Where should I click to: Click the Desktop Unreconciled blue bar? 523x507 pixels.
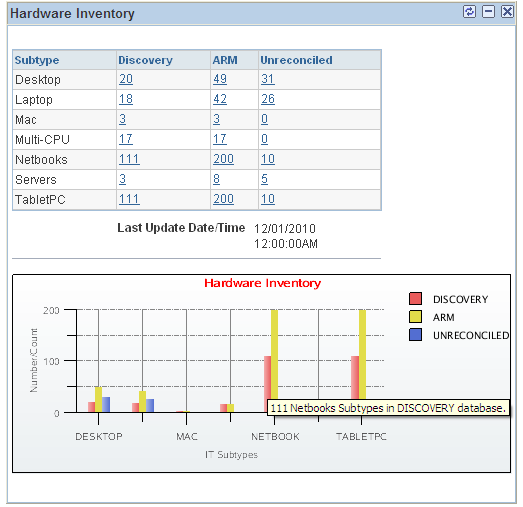coord(106,405)
